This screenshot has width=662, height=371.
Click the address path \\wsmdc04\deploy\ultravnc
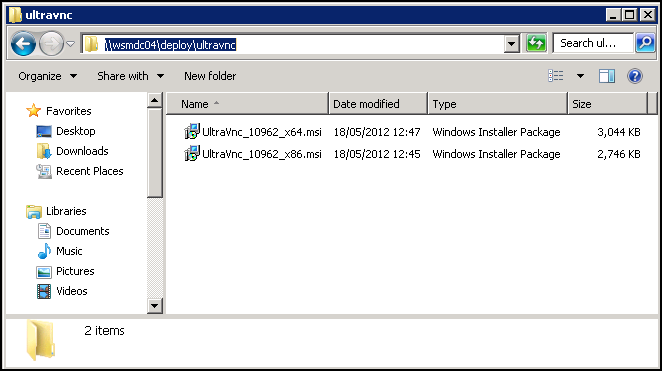point(171,45)
